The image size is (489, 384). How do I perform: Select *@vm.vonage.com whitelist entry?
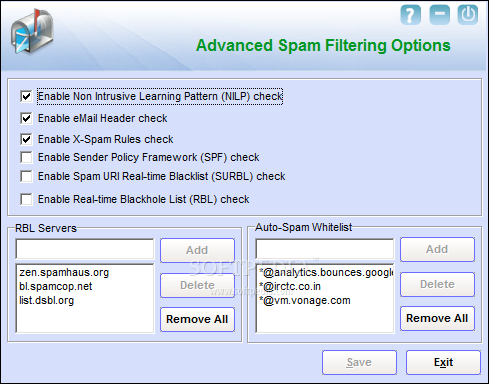click(305, 300)
